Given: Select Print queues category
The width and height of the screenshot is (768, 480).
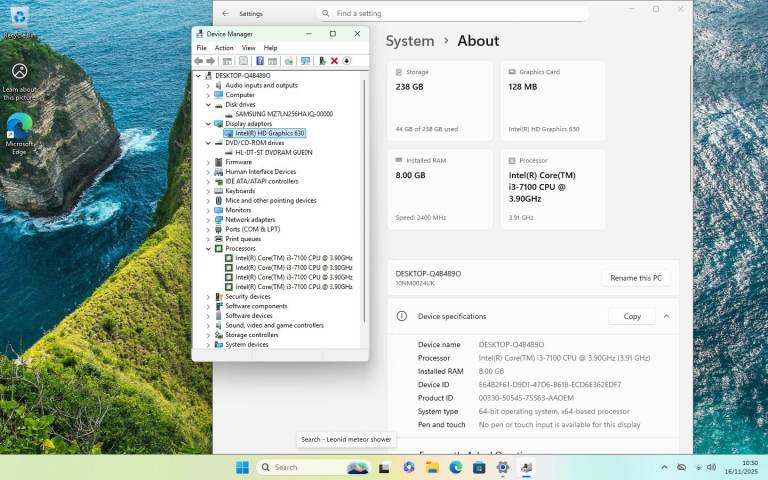Looking at the screenshot, I should (x=243, y=239).
